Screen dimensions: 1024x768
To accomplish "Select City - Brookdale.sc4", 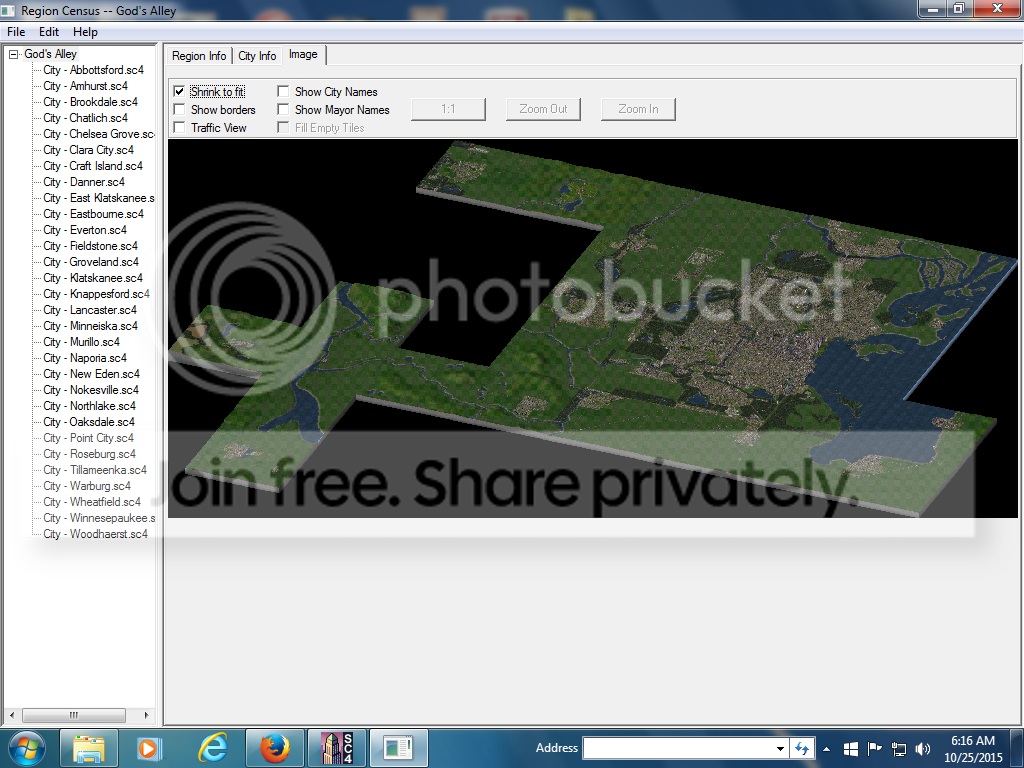I will pyautogui.click(x=91, y=102).
